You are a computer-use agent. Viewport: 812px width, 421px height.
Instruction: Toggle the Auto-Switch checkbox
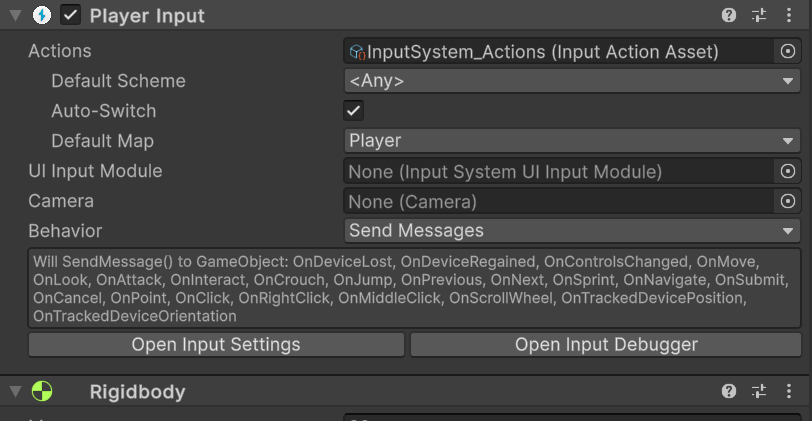(x=353, y=111)
